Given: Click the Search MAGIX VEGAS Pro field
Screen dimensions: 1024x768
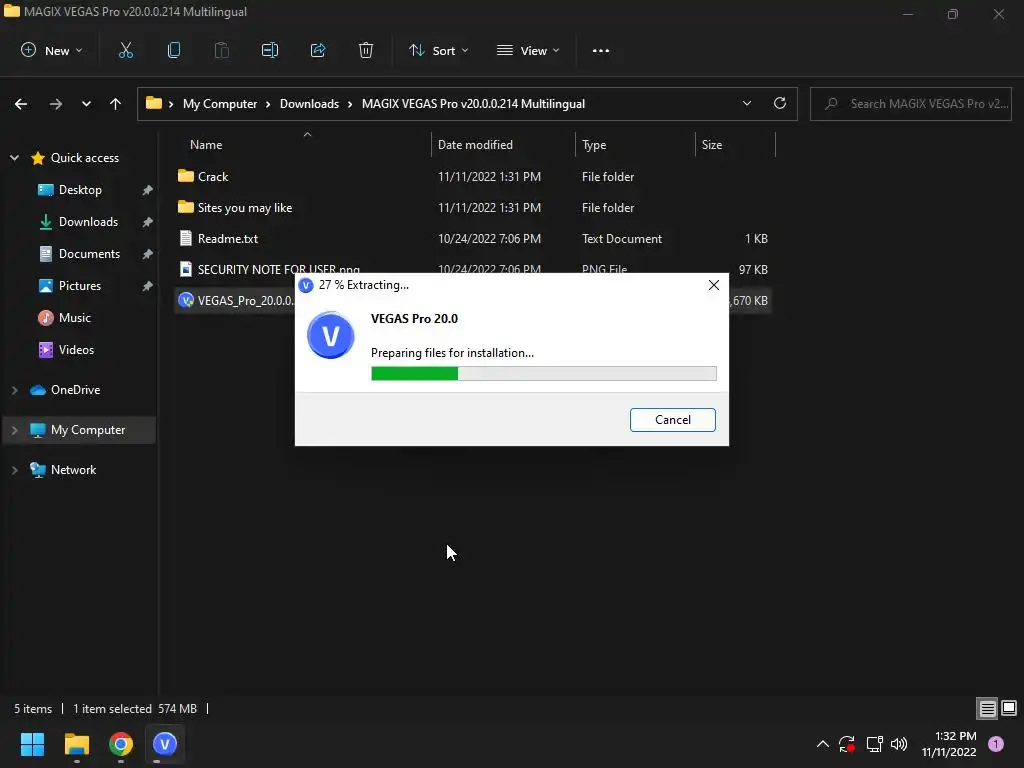Looking at the screenshot, I should [910, 104].
